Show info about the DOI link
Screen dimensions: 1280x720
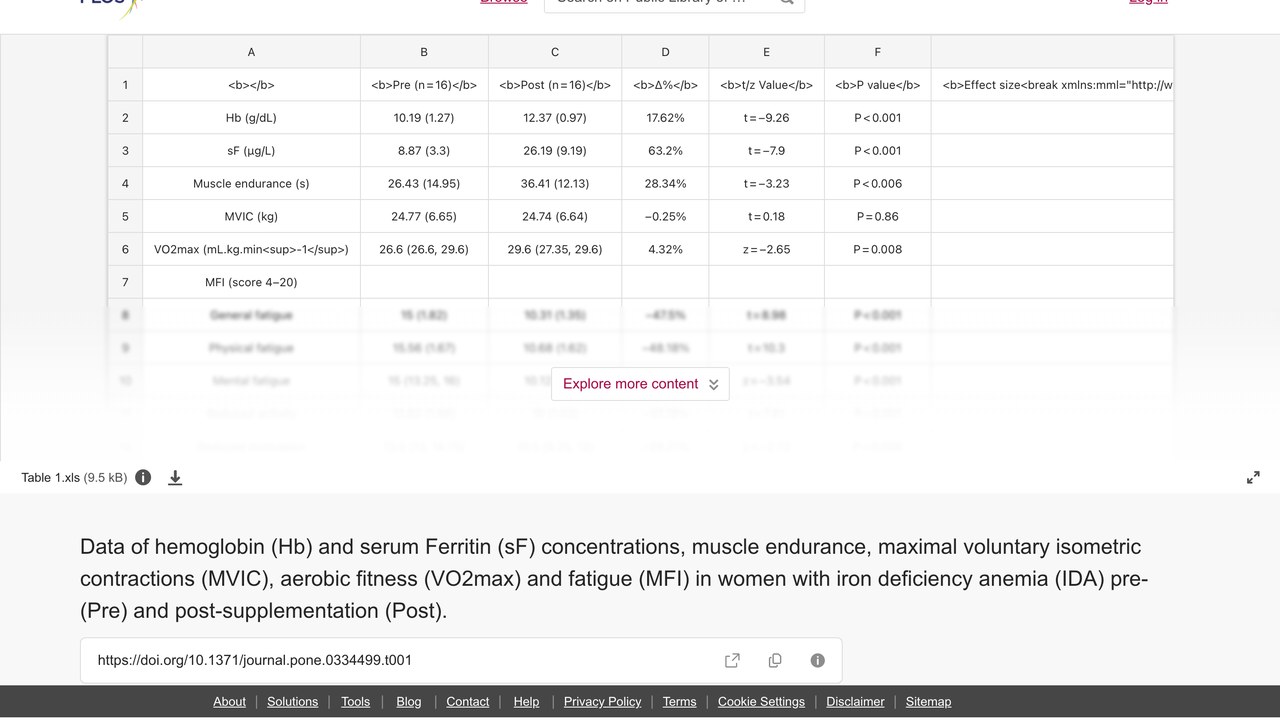coord(818,660)
